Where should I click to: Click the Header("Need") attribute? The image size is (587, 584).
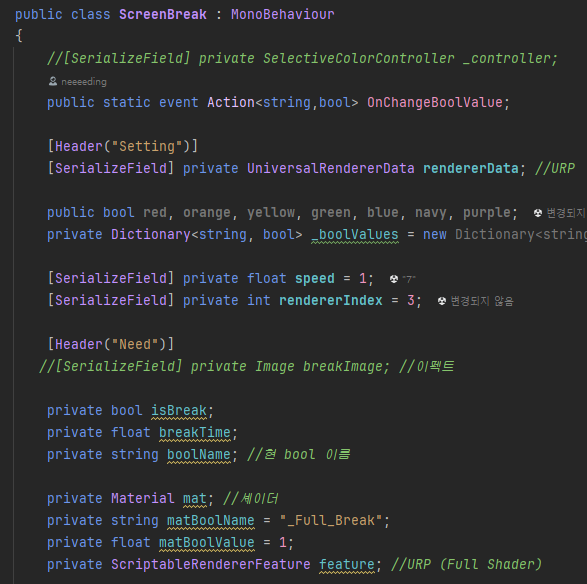[x=111, y=344]
